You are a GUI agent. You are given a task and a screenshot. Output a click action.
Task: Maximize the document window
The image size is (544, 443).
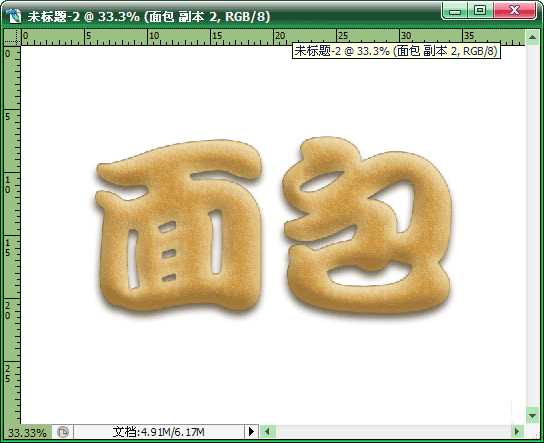tap(480, 10)
